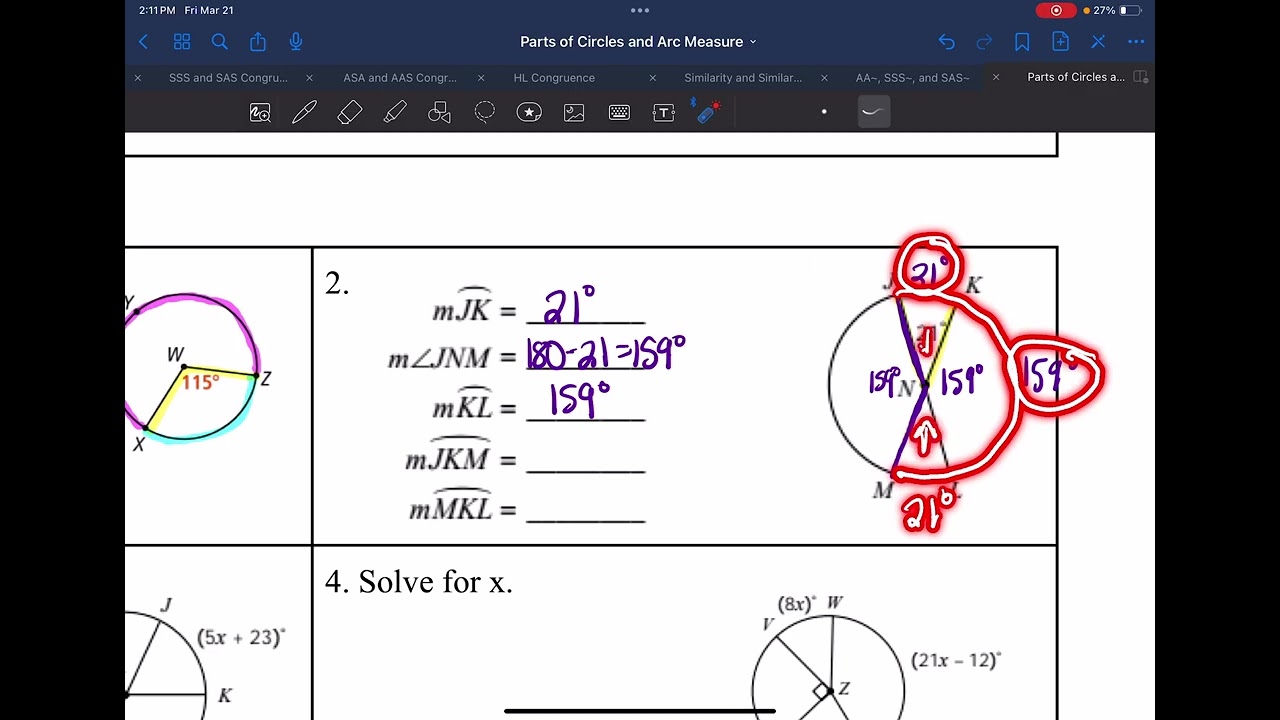The height and width of the screenshot is (720, 1280).
Task: Open the more options ellipsis menu
Action: coord(1136,42)
